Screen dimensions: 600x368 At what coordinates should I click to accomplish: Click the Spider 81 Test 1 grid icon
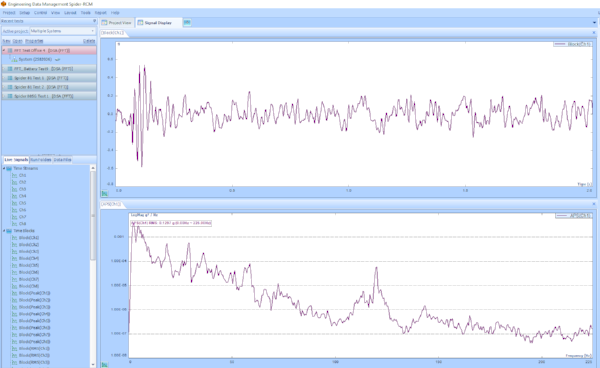pyautogui.click(x=10, y=78)
